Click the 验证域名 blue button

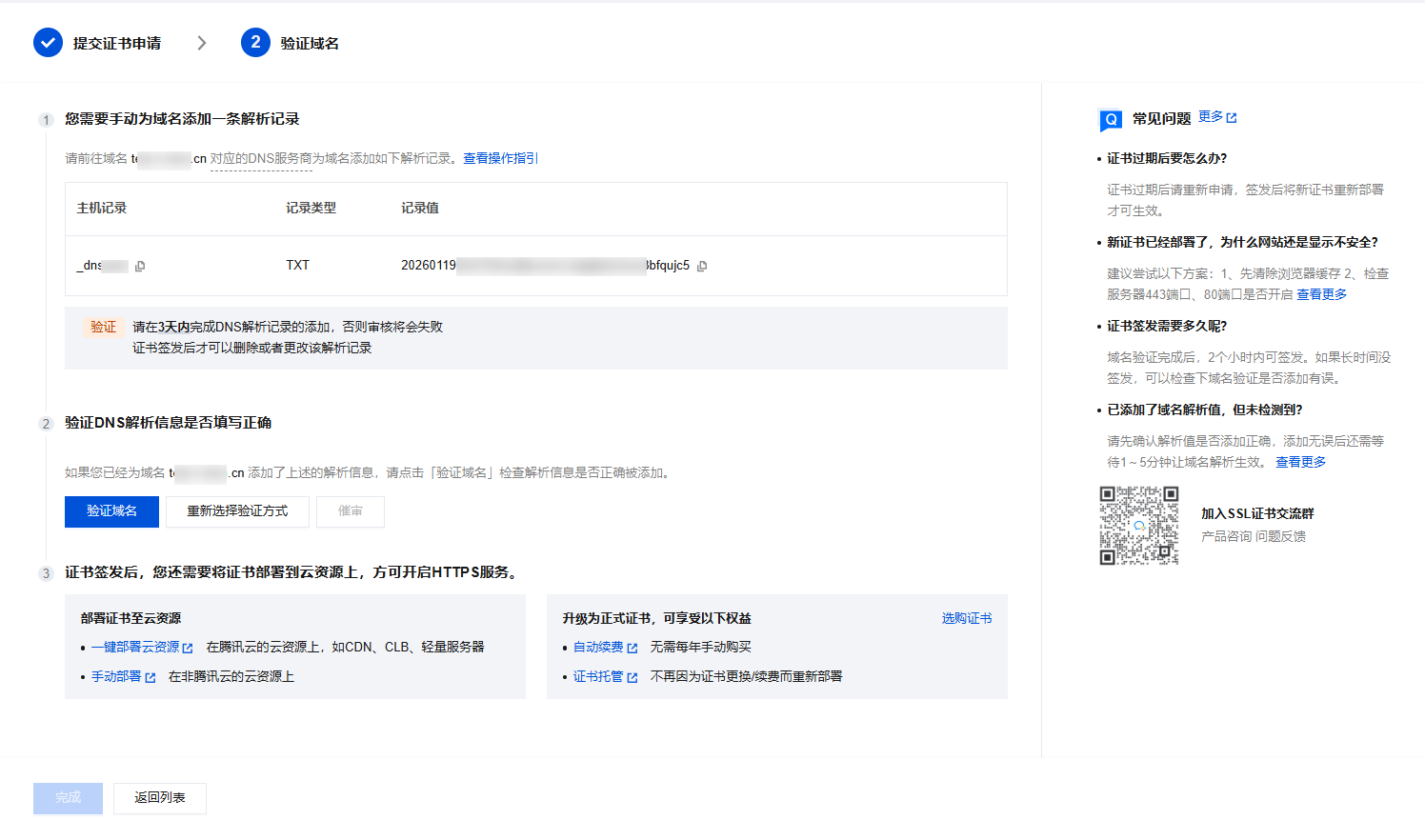point(111,511)
